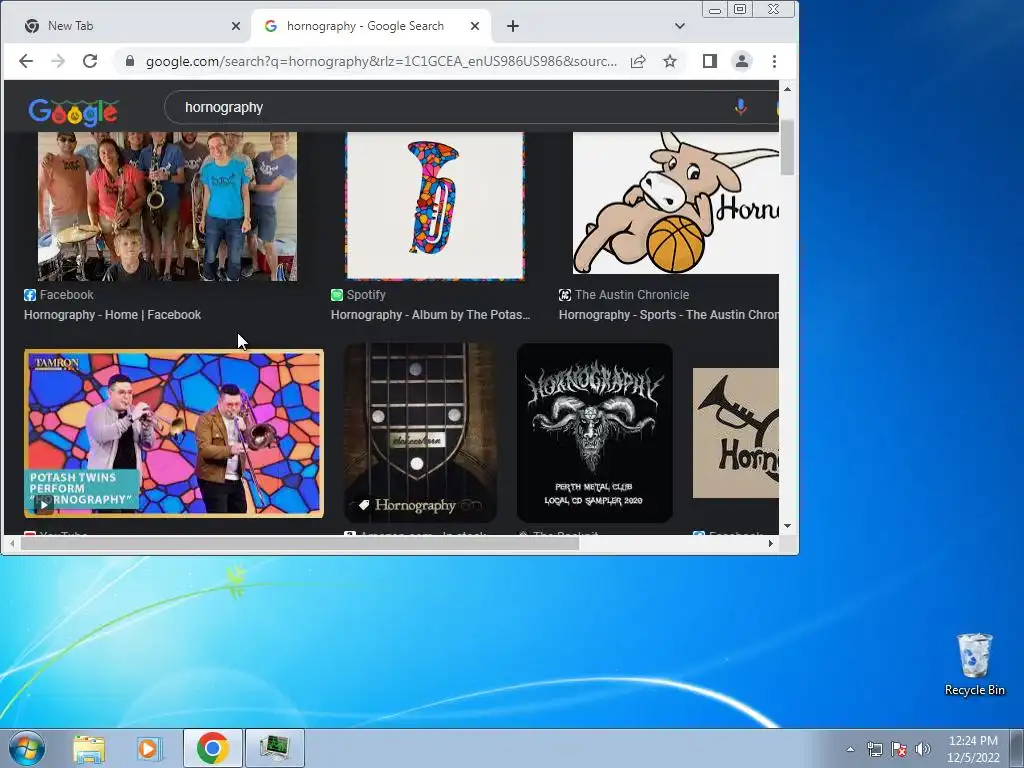This screenshot has width=1024, height=768.
Task: Click the horizontal scrollbar left arrow
Action: pos(12,543)
